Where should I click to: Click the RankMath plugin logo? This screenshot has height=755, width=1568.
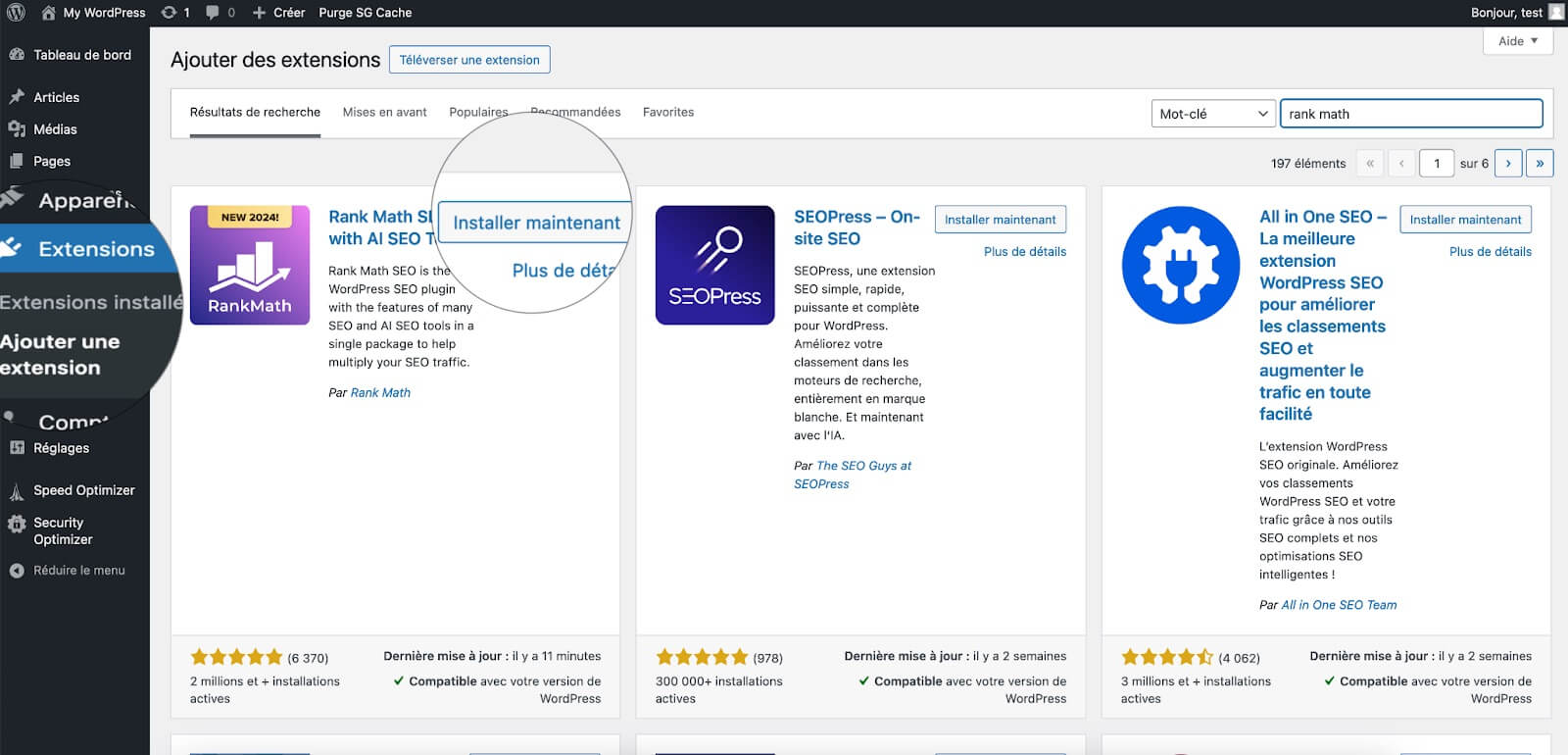[250, 265]
